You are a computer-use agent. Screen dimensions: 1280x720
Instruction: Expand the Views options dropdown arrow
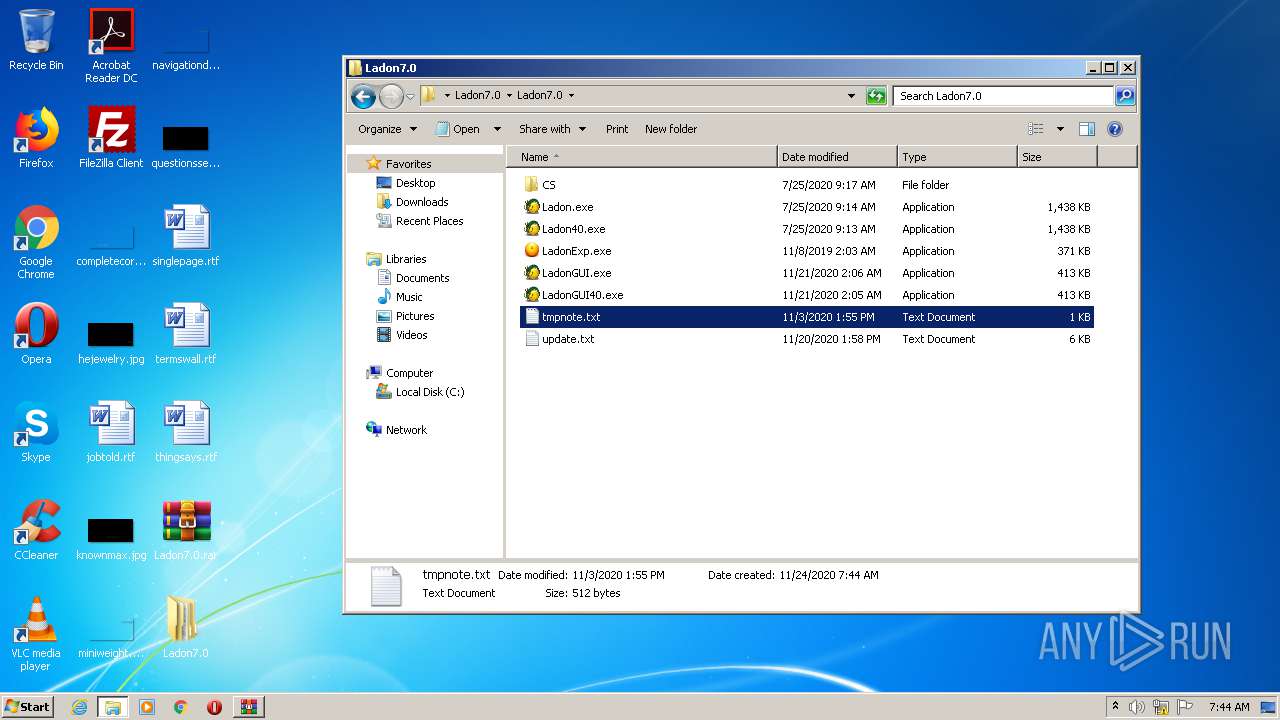1060,129
